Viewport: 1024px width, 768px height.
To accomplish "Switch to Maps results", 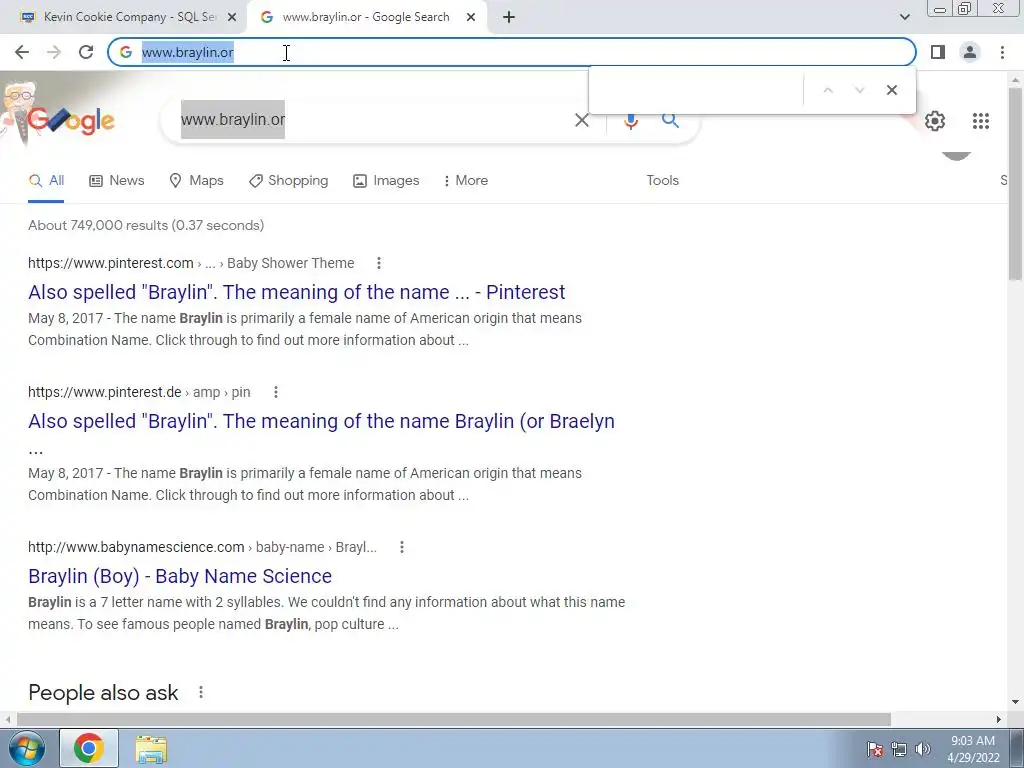I will tap(196, 181).
